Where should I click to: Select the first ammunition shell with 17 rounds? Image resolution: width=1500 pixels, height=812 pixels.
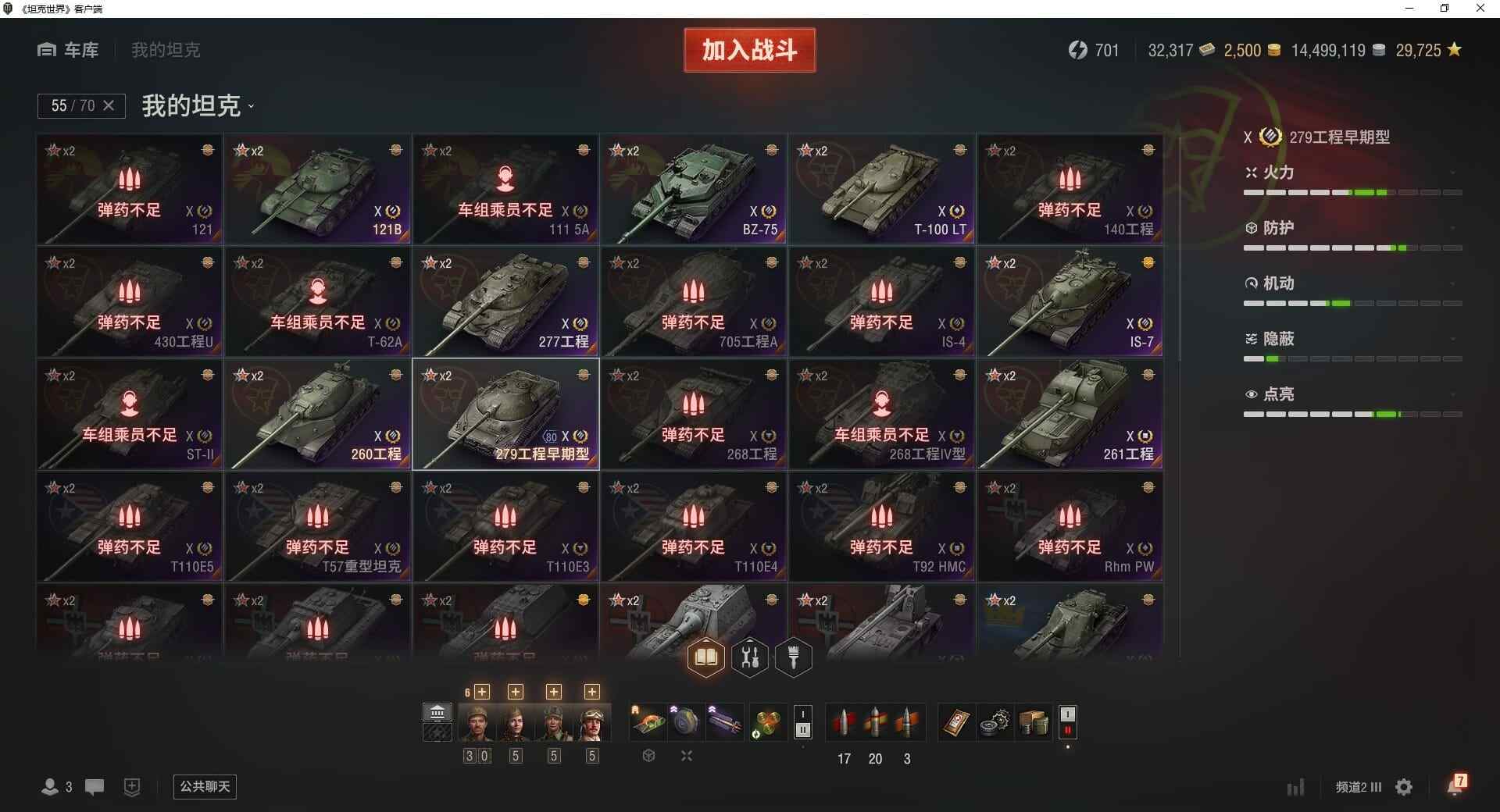pyautogui.click(x=844, y=722)
